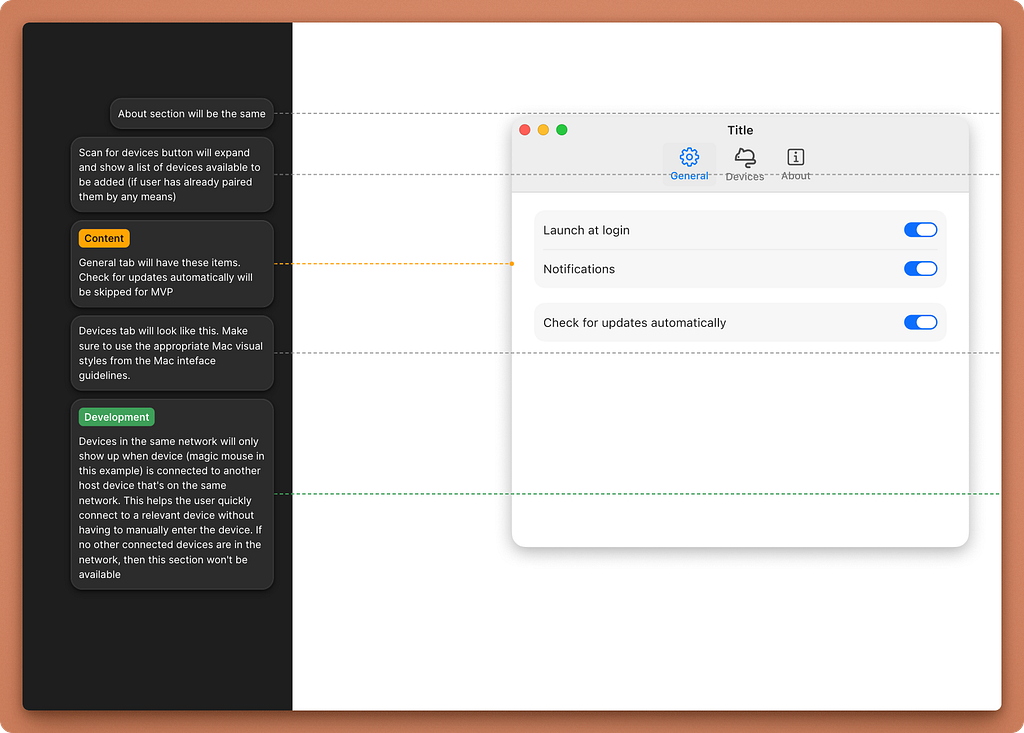
Task: Select the 'About section will be the same' note
Action: (191, 113)
